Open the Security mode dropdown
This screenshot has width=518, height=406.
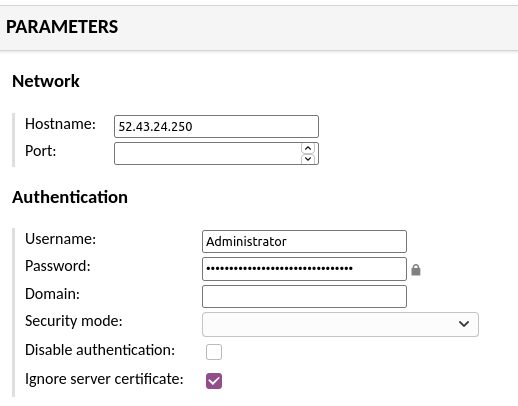click(x=340, y=324)
